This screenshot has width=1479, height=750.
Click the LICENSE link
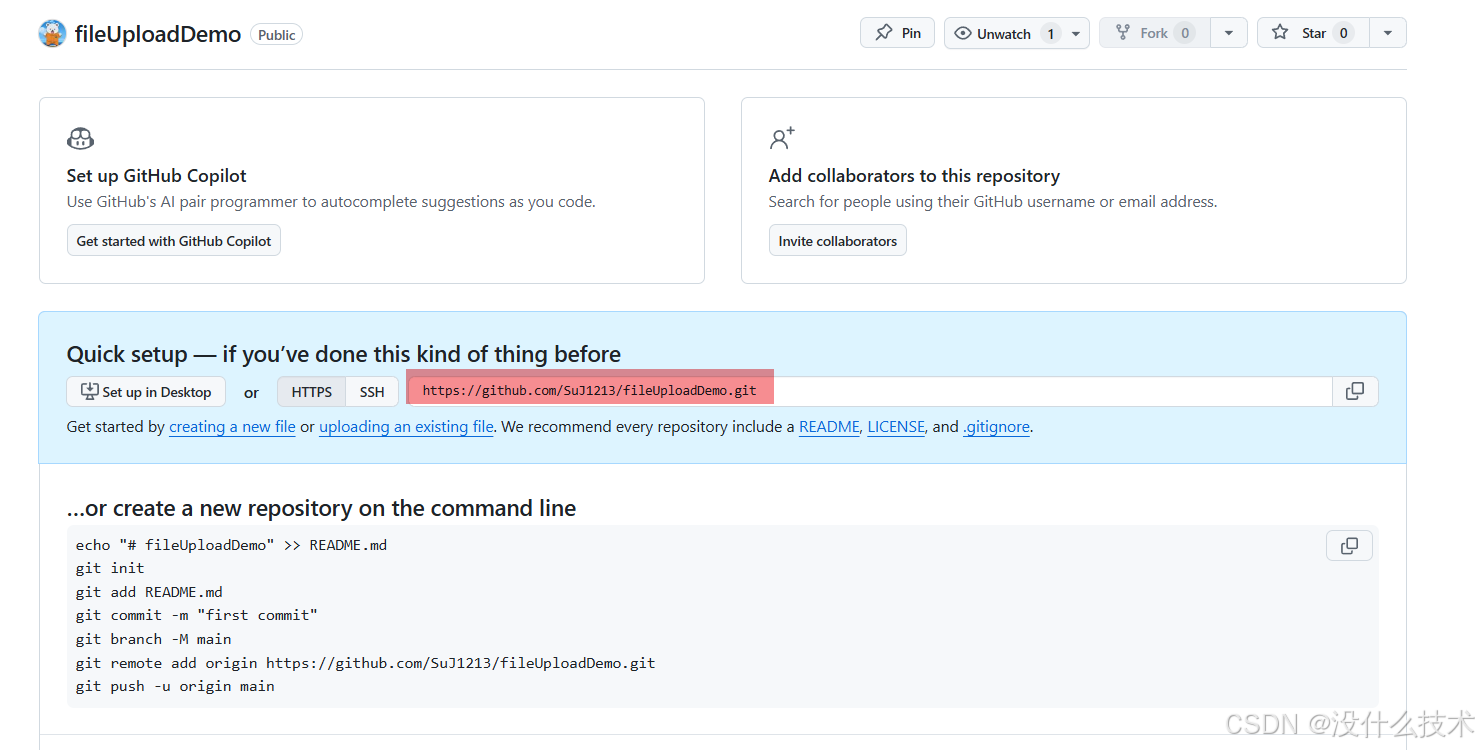click(896, 427)
